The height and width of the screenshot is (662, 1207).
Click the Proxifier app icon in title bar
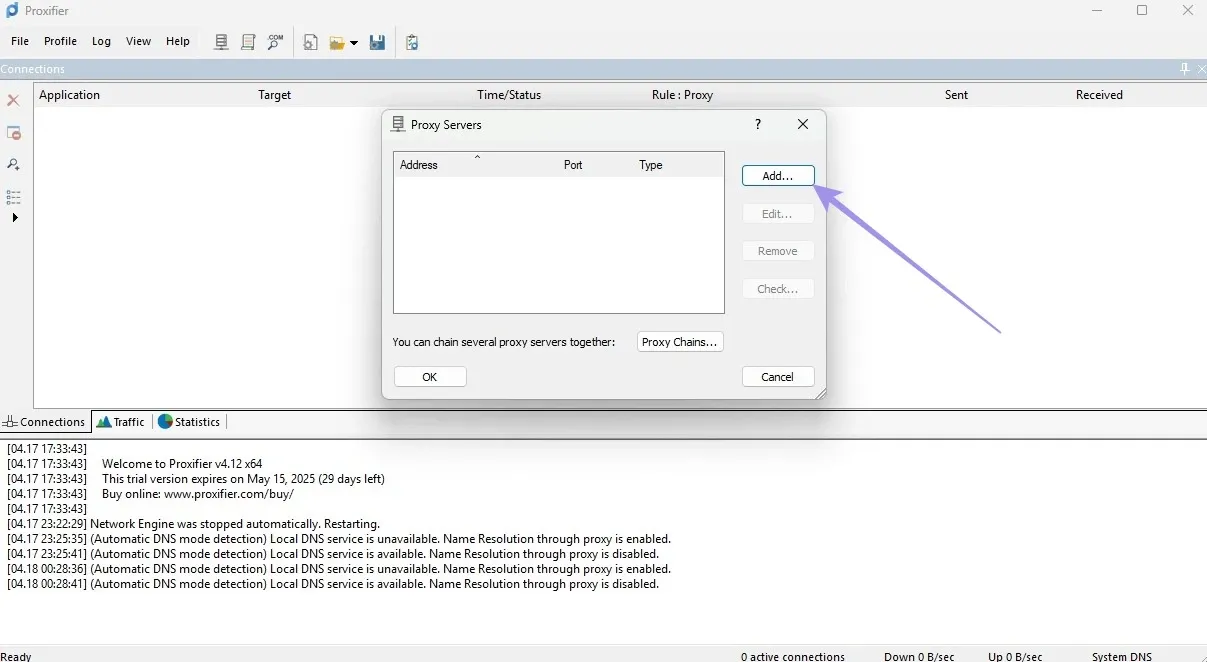tap(12, 11)
